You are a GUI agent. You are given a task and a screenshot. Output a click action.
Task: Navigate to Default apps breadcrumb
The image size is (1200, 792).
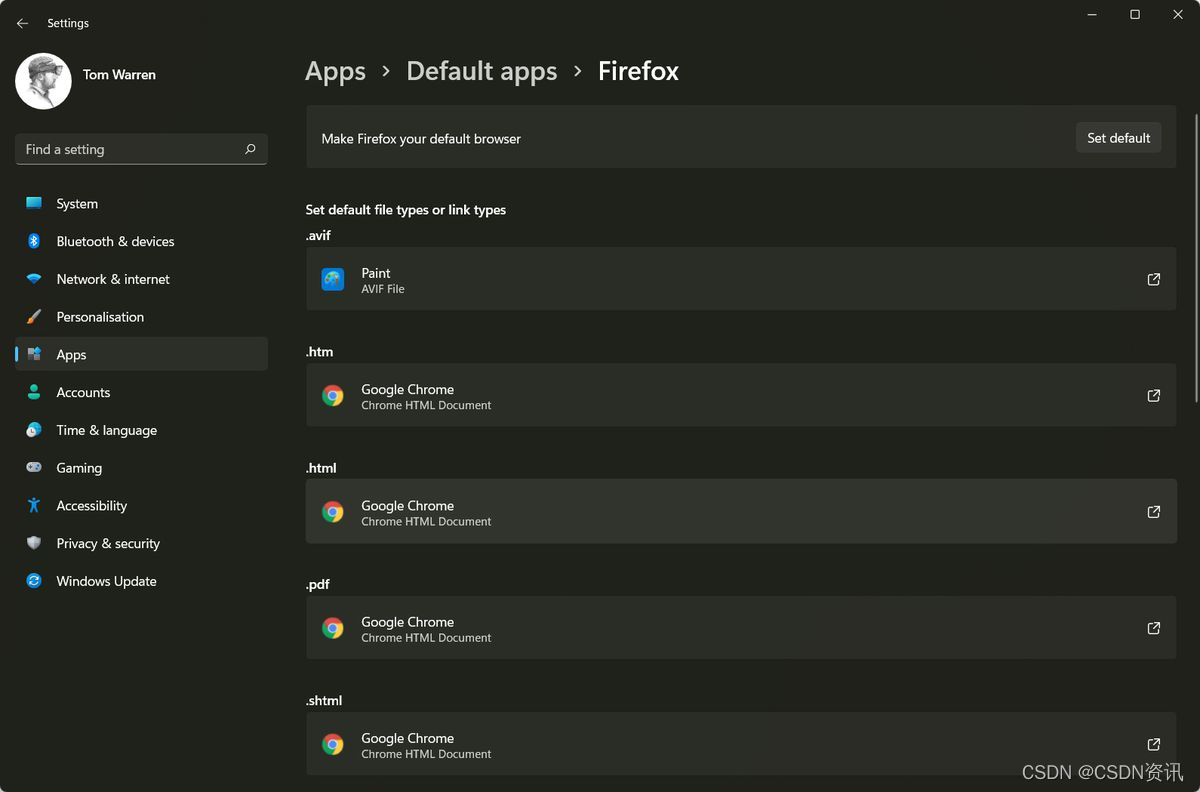tap(482, 71)
